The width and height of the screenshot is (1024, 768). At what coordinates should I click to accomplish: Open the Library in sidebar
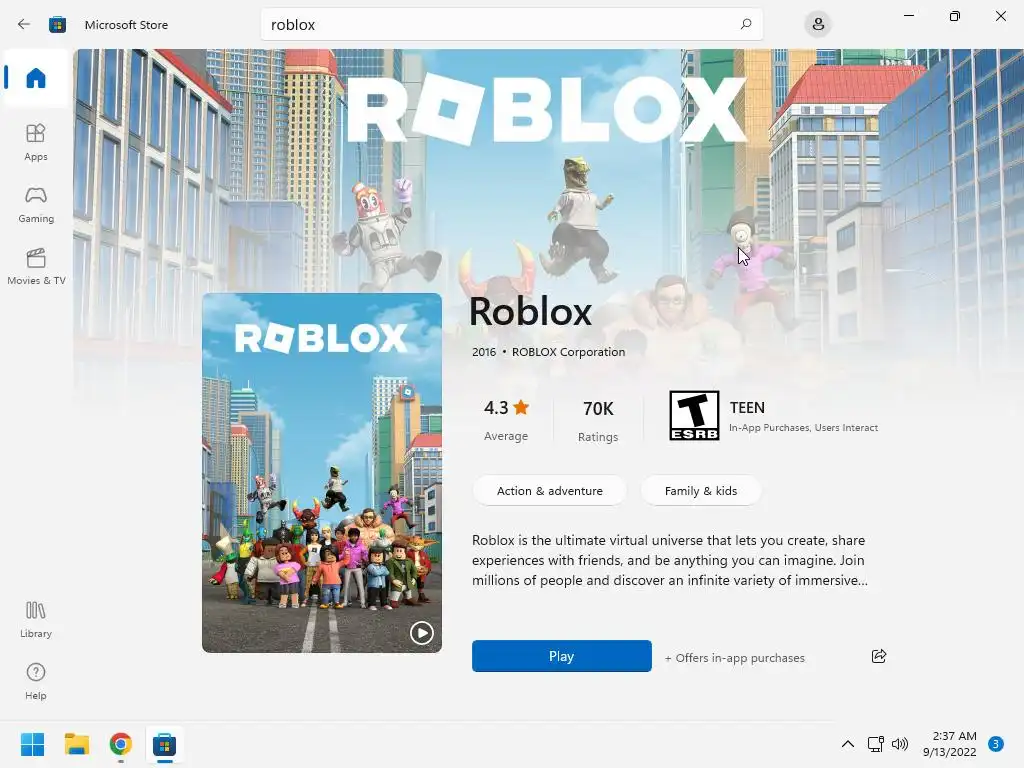pyautogui.click(x=36, y=619)
